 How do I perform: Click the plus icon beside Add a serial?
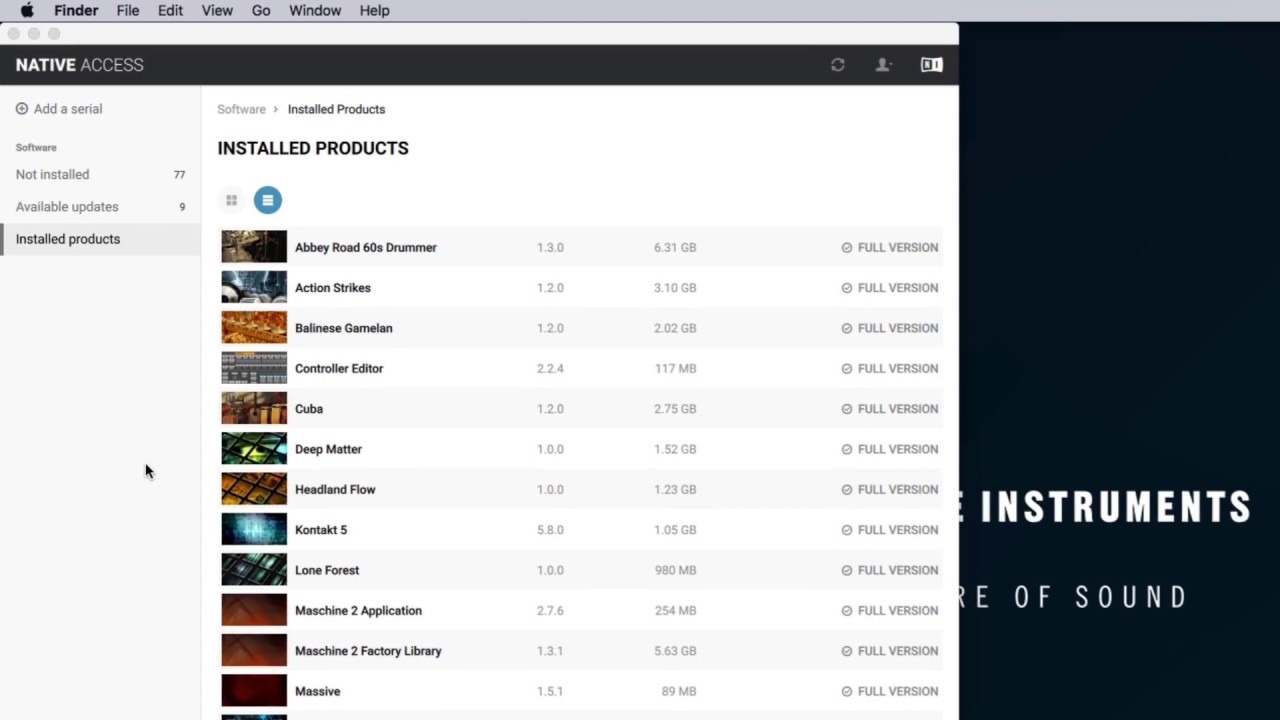pyautogui.click(x=22, y=109)
